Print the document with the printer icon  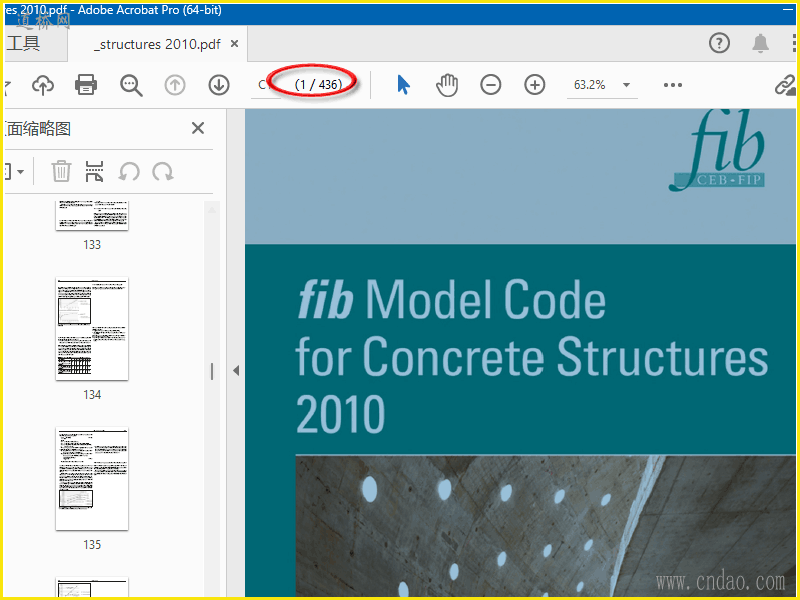86,85
